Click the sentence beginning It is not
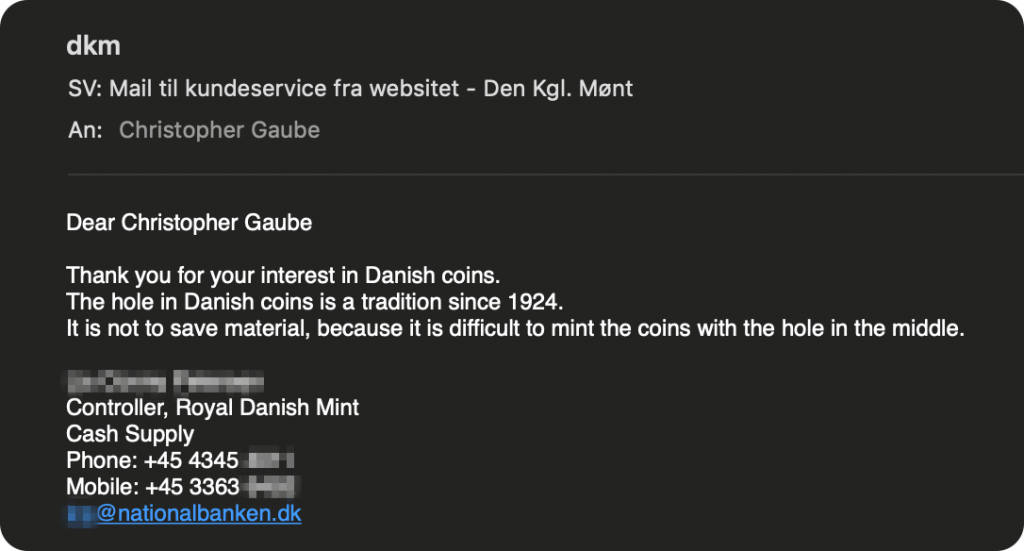This screenshot has height=551, width=1024. click(515, 328)
